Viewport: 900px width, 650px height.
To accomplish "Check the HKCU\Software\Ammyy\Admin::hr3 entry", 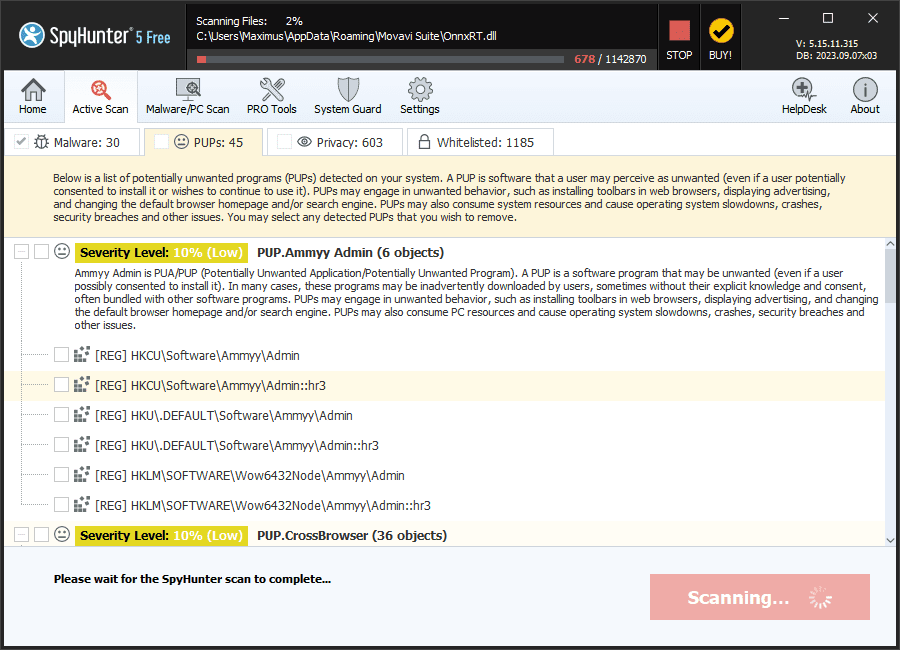I will click(61, 384).
